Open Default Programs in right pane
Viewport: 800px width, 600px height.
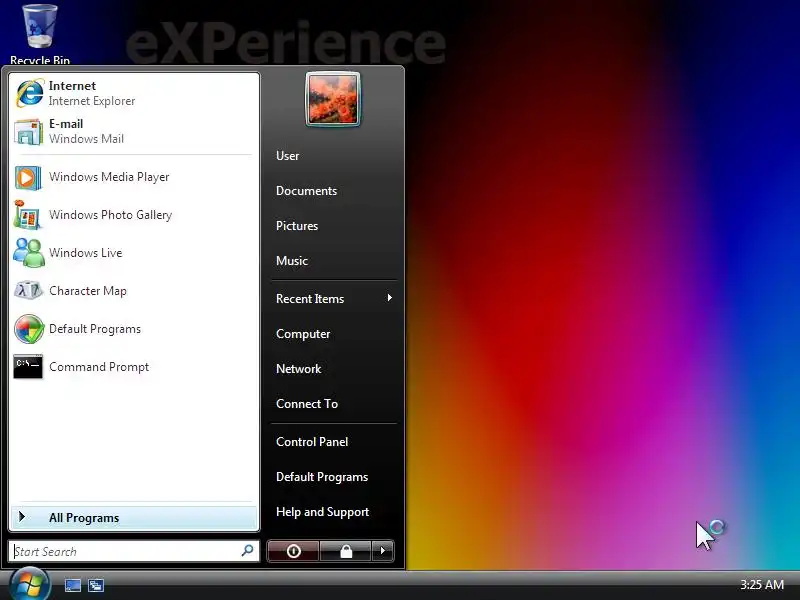point(322,477)
